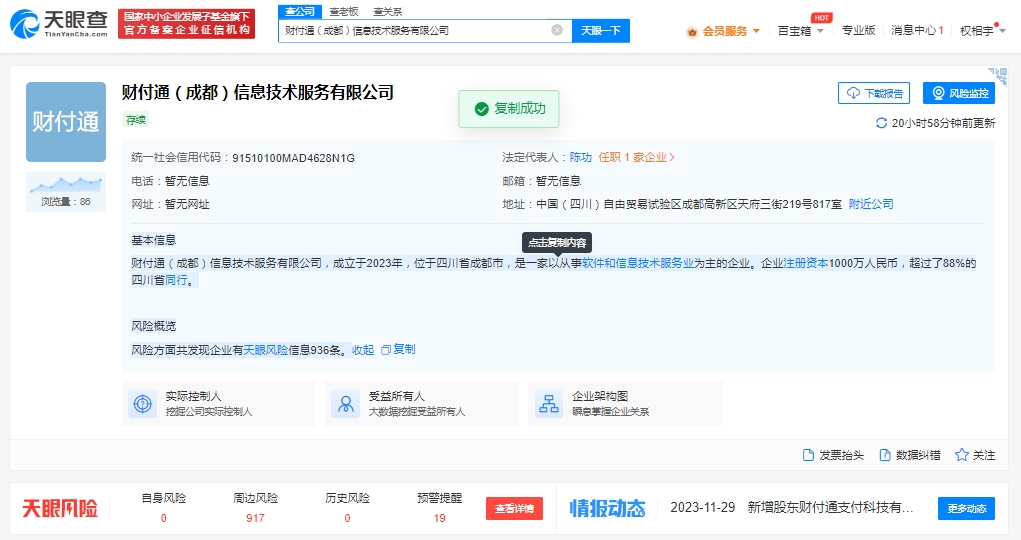Viewport: 1021px width, 540px height.
Task: Click the crown icon beside 会员服务
Action: coord(692,31)
